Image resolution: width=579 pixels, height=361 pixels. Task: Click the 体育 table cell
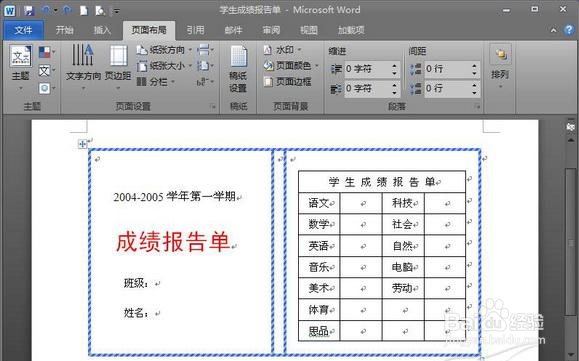(x=319, y=310)
